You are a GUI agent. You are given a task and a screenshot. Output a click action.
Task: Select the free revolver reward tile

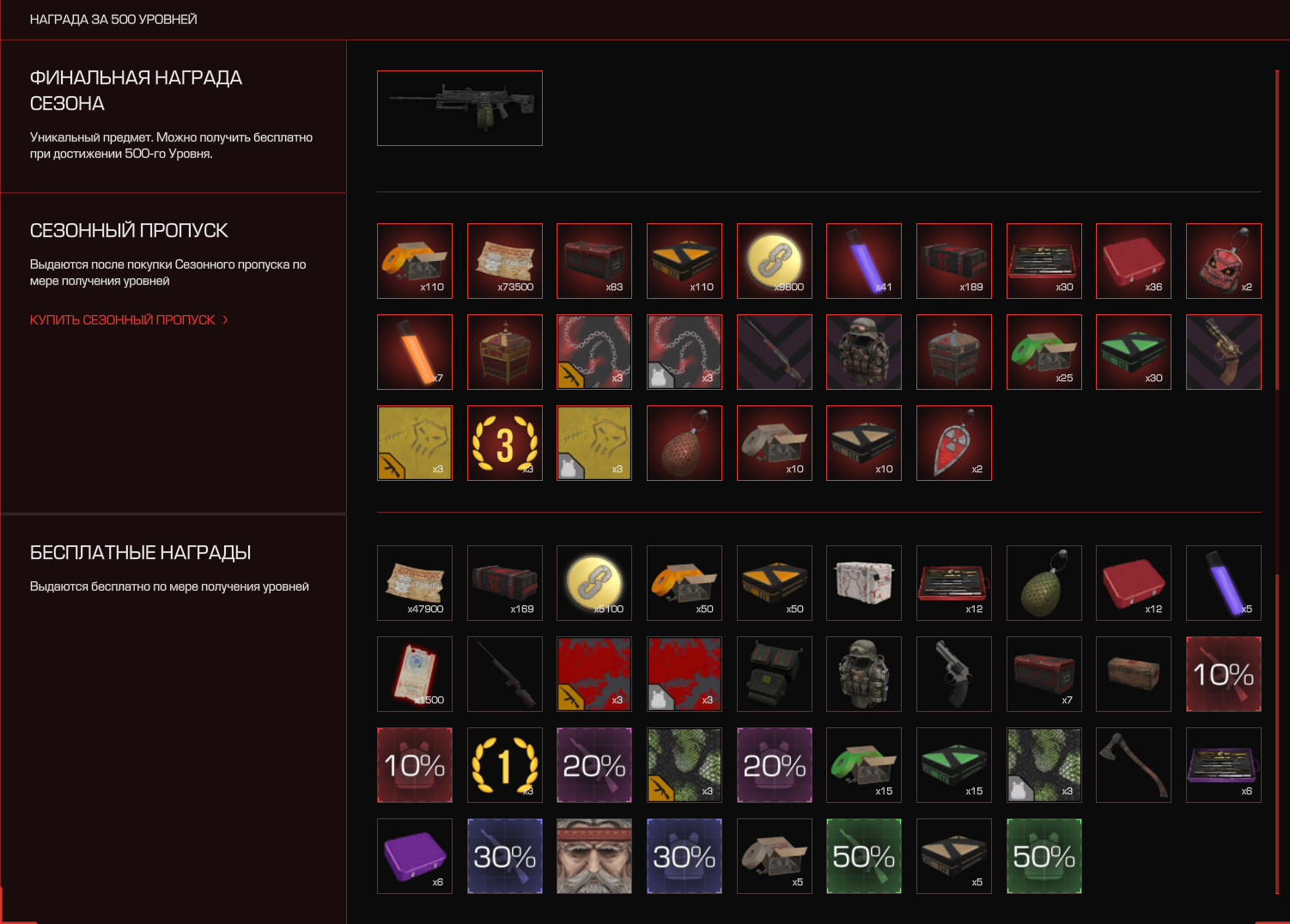[x=954, y=674]
